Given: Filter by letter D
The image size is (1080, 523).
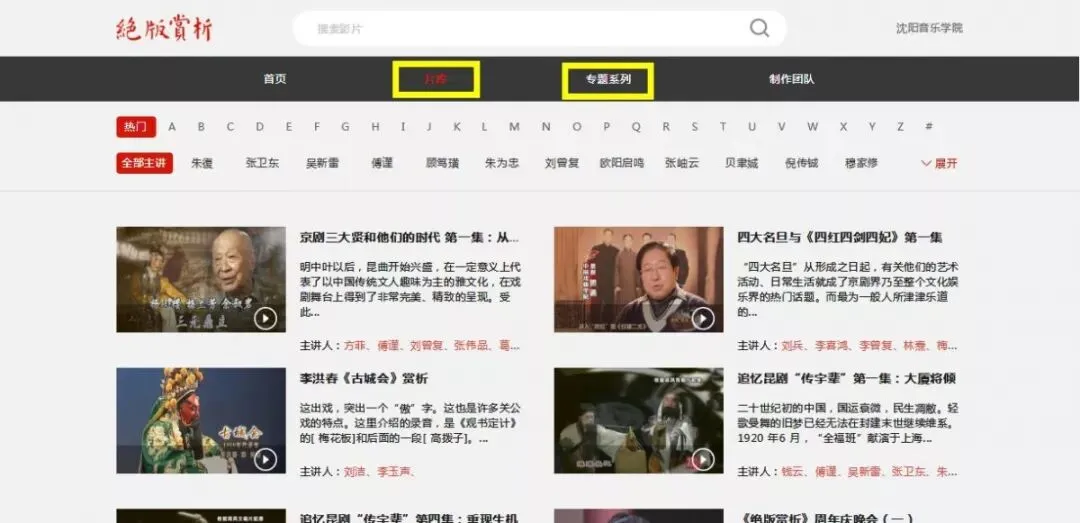Looking at the screenshot, I should pos(260,127).
